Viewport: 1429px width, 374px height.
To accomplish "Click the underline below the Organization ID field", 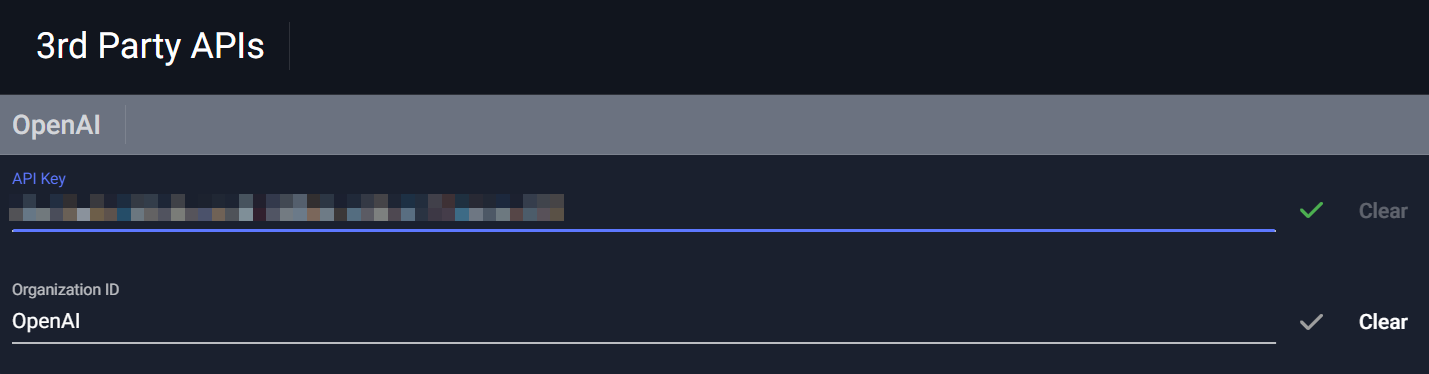I will (644, 342).
